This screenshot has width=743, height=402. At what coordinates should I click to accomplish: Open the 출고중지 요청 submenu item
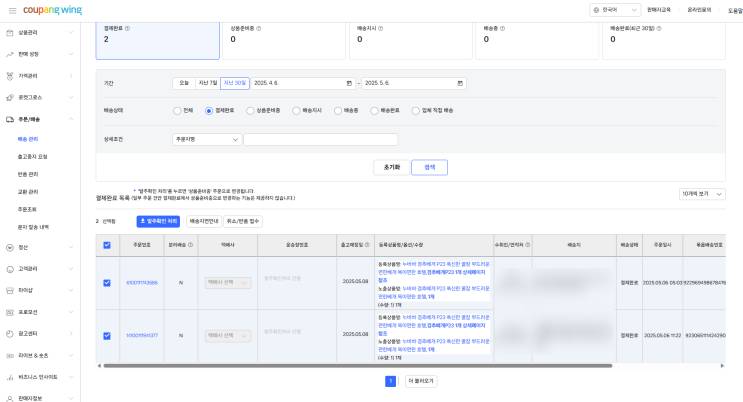[33, 157]
